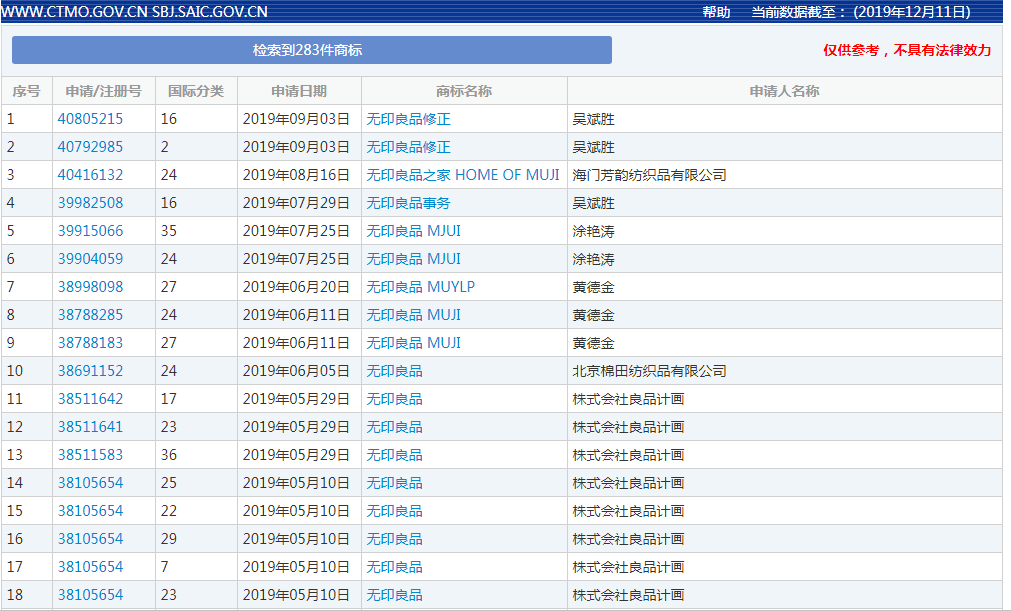The image size is (1011, 611).
Task: Open 无印良品 trademark in the class 22 row
Action: click(395, 511)
